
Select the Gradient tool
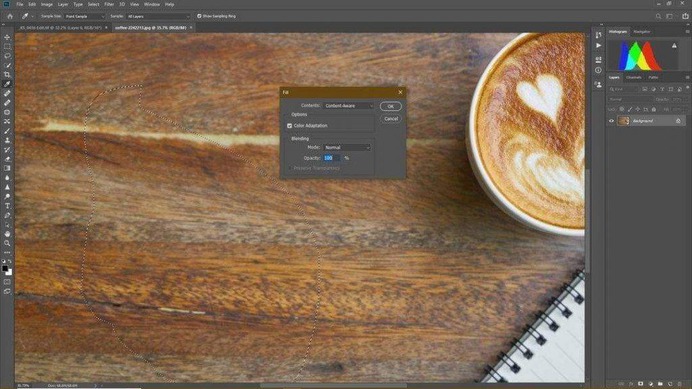(7, 168)
